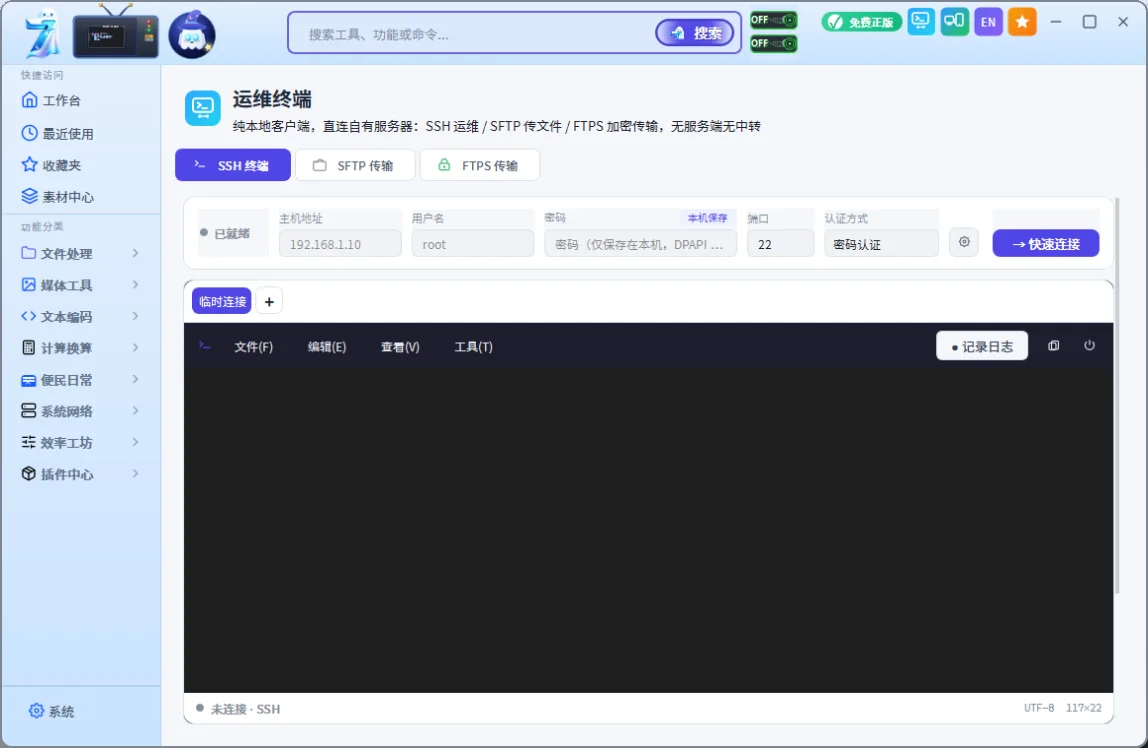Click the 未连接 · SSH status text
The height and width of the screenshot is (748, 1148).
[x=245, y=708]
